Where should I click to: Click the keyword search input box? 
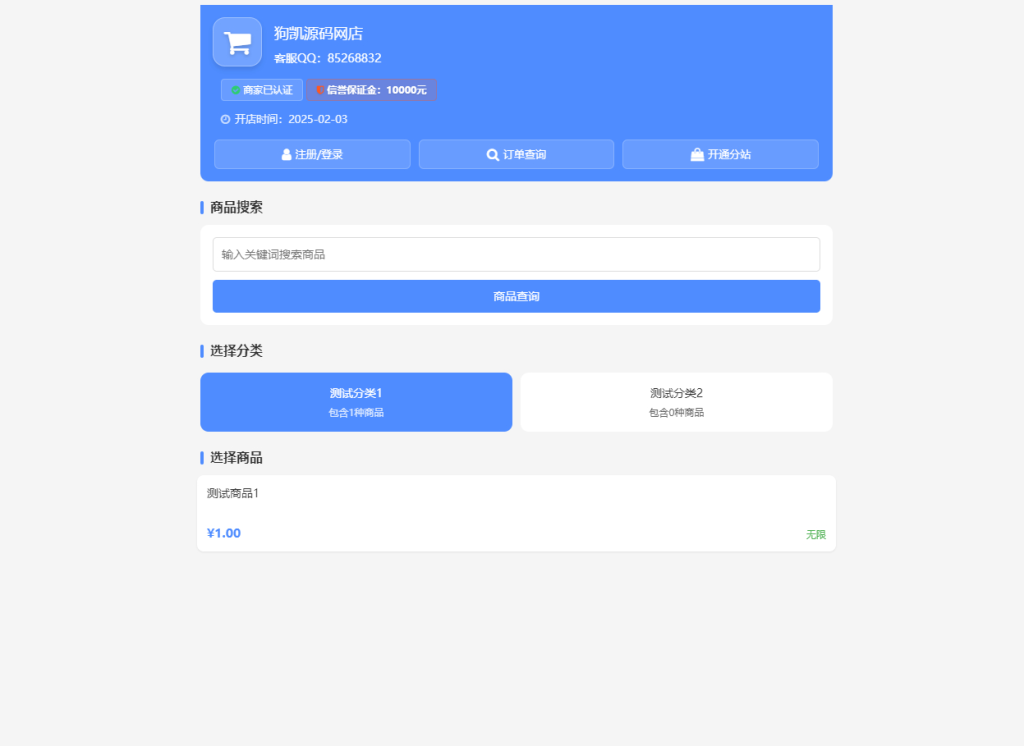[515, 254]
